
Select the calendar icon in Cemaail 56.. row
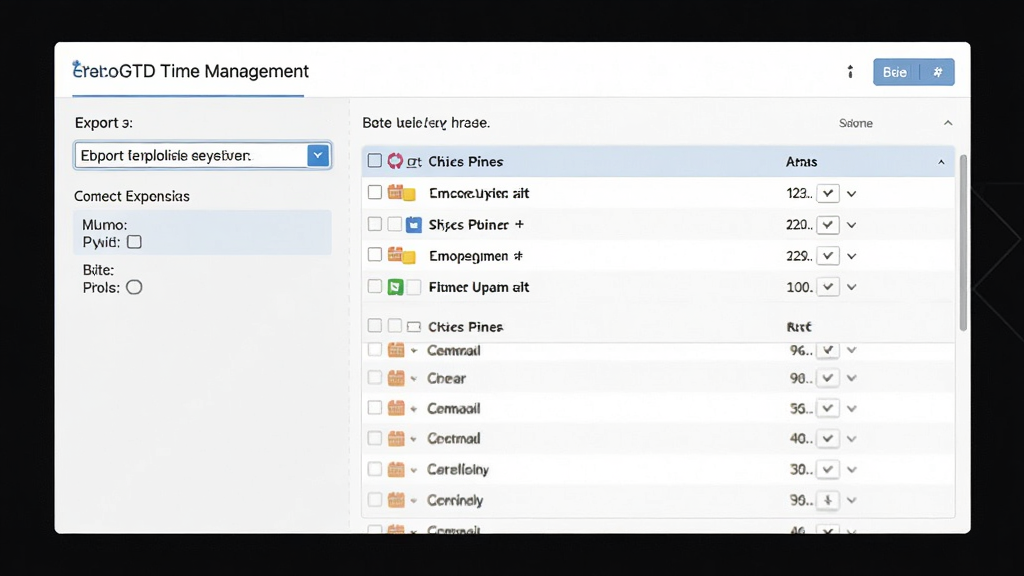pos(396,408)
